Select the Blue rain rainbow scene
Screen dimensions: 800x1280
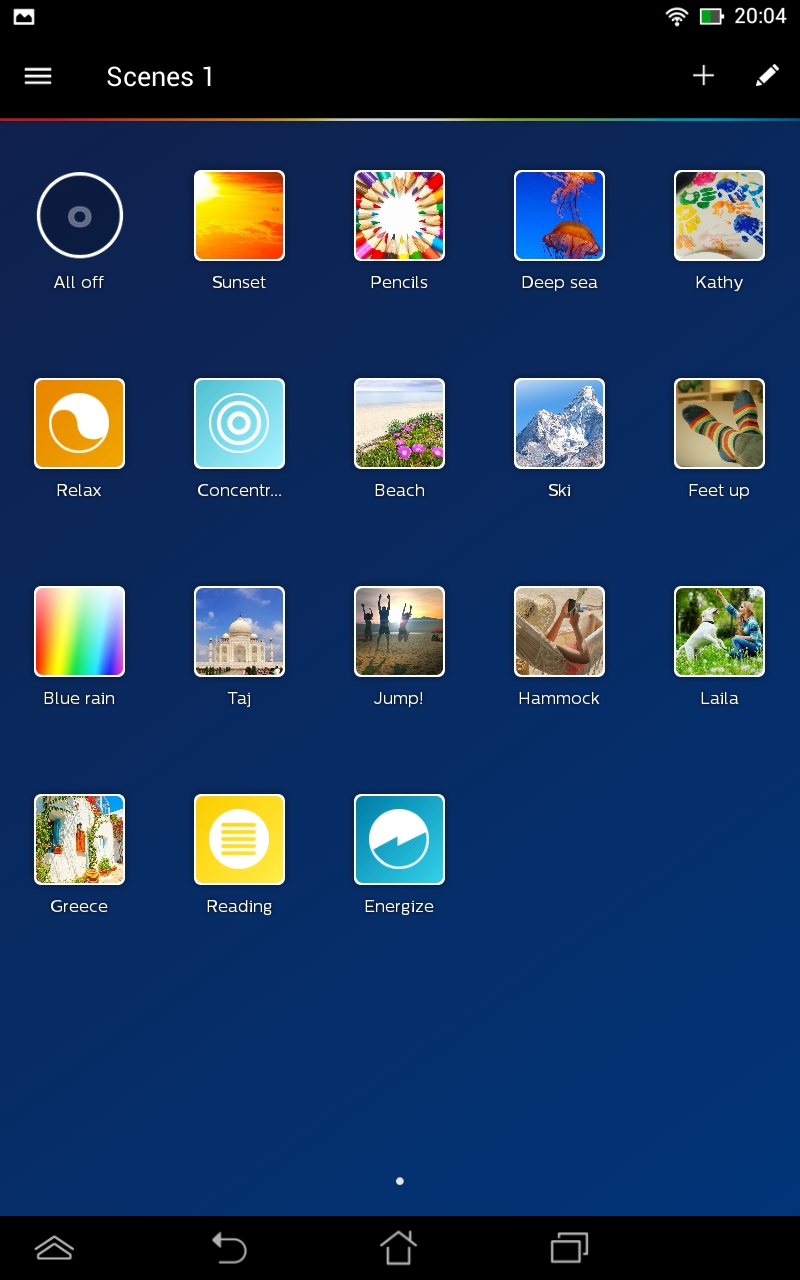pyautogui.click(x=80, y=631)
